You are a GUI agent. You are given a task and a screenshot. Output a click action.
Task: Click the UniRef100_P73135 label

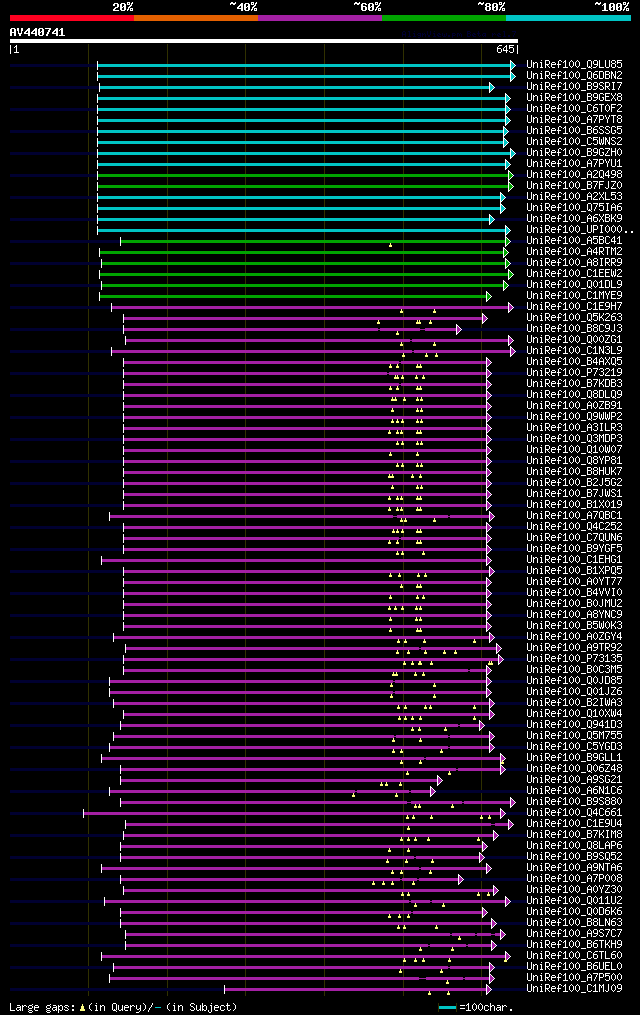point(574,659)
